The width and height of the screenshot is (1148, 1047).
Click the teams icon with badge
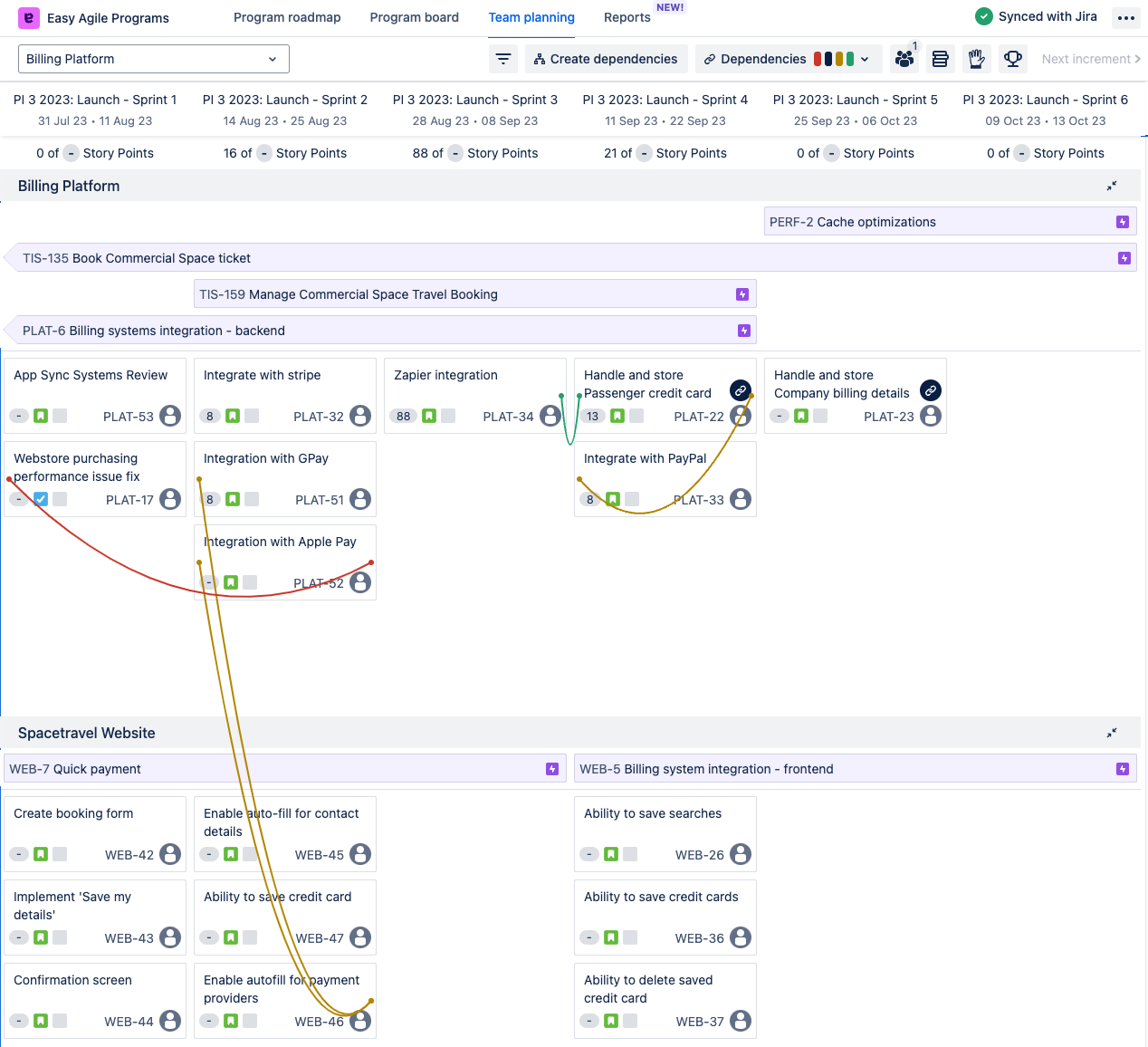click(904, 59)
